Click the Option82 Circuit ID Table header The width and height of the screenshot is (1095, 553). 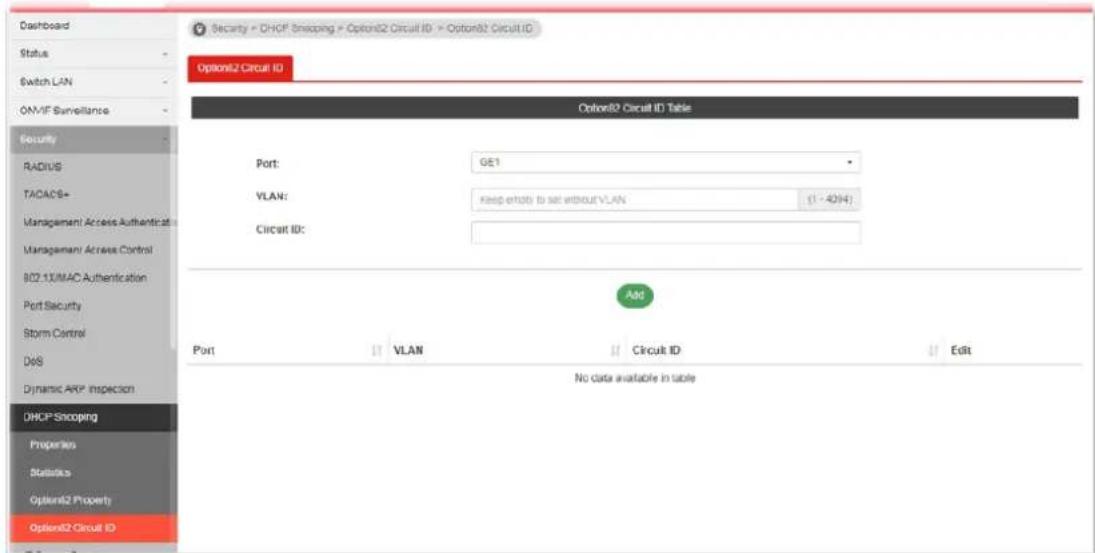click(x=635, y=108)
